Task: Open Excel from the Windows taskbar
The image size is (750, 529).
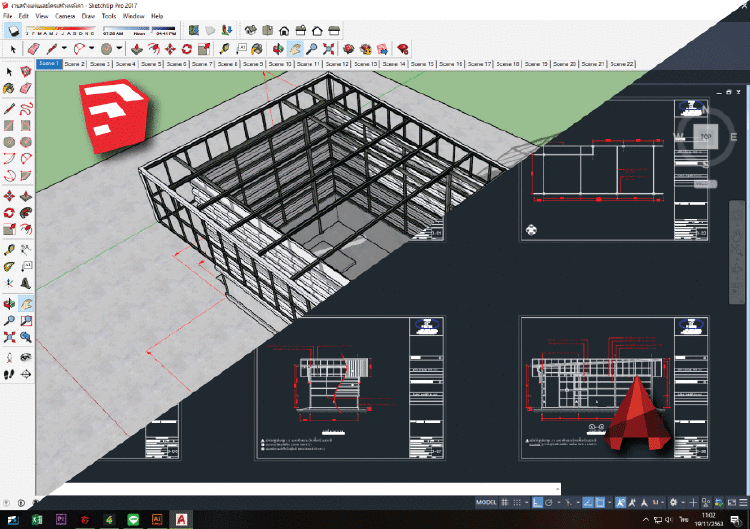Action: (37, 519)
